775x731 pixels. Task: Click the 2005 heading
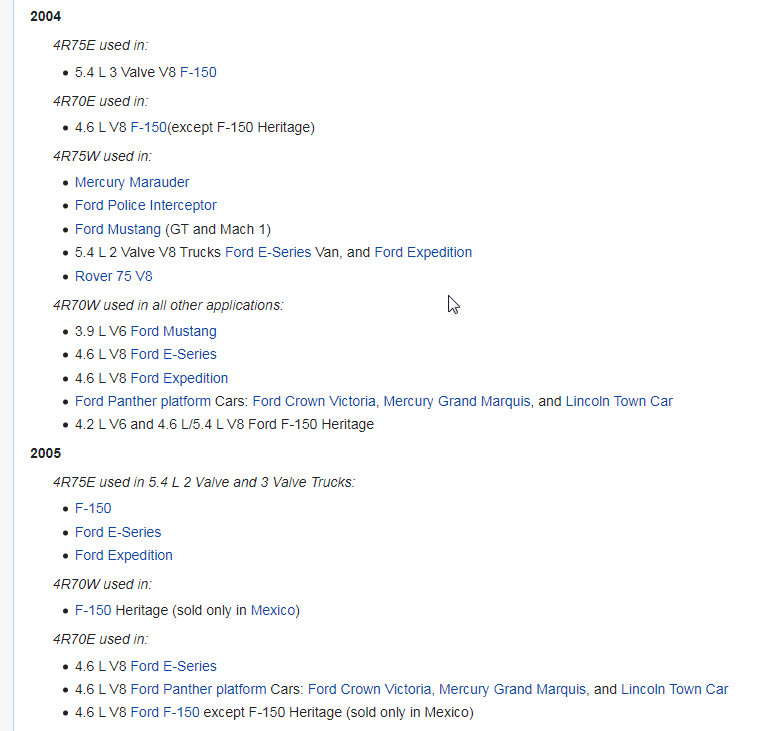(x=45, y=453)
